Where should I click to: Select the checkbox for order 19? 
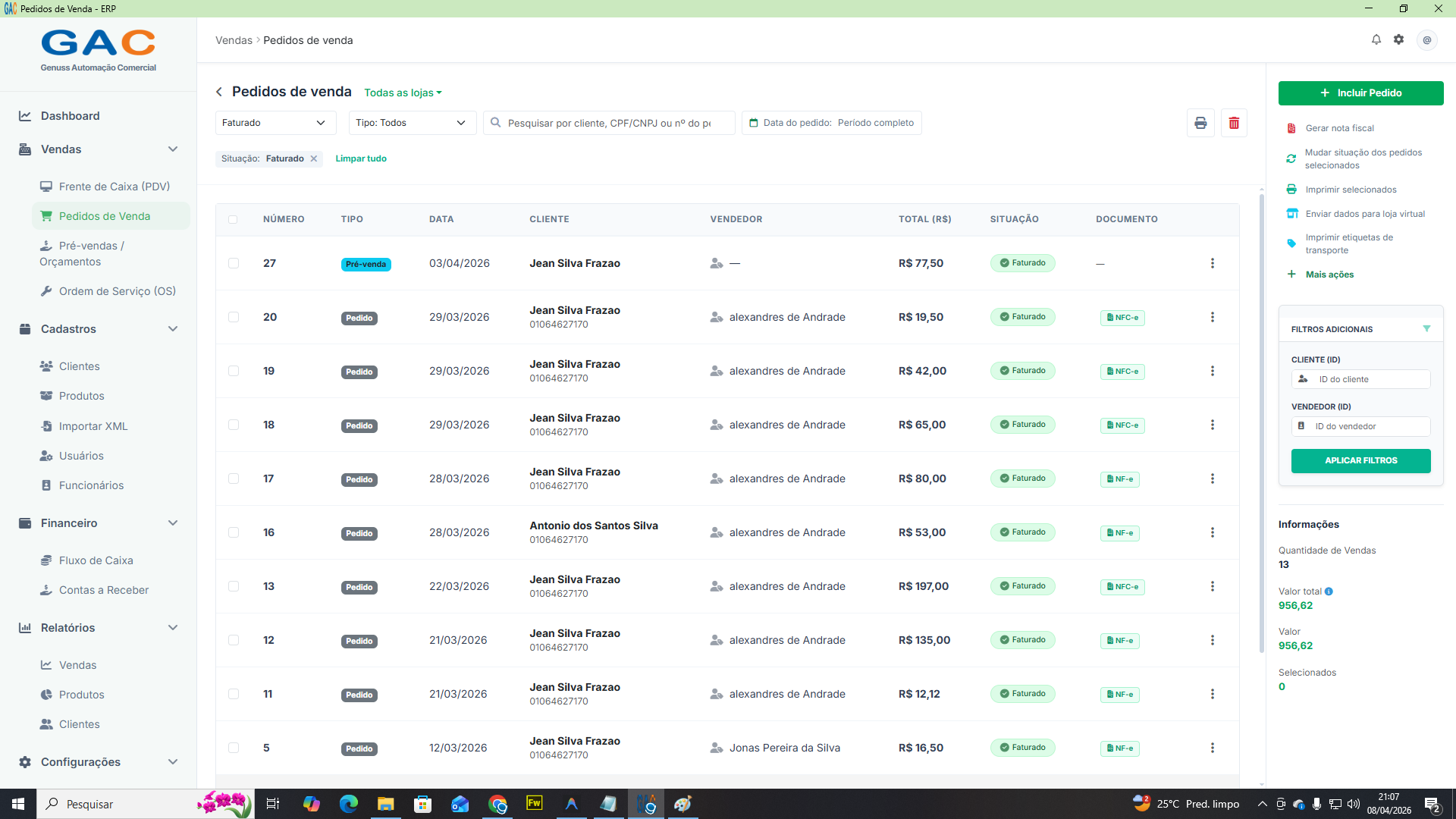234,371
